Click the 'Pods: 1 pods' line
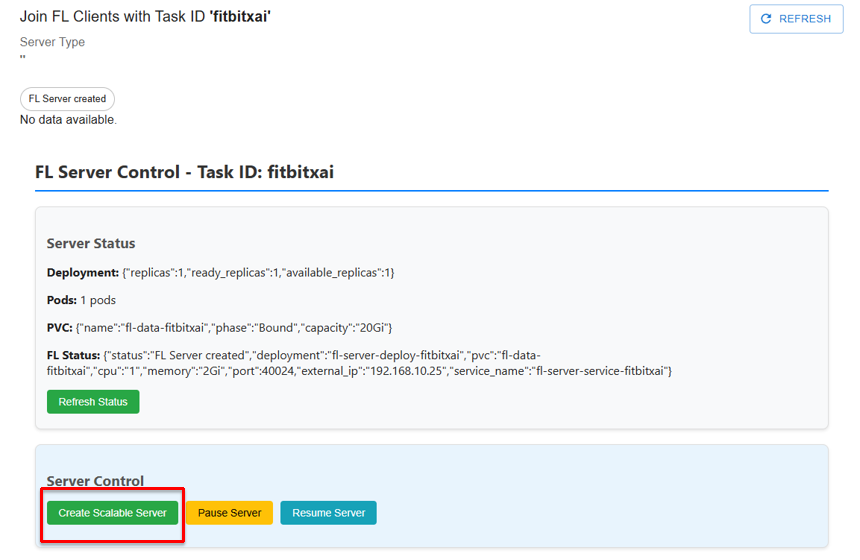The height and width of the screenshot is (560, 860). point(82,300)
